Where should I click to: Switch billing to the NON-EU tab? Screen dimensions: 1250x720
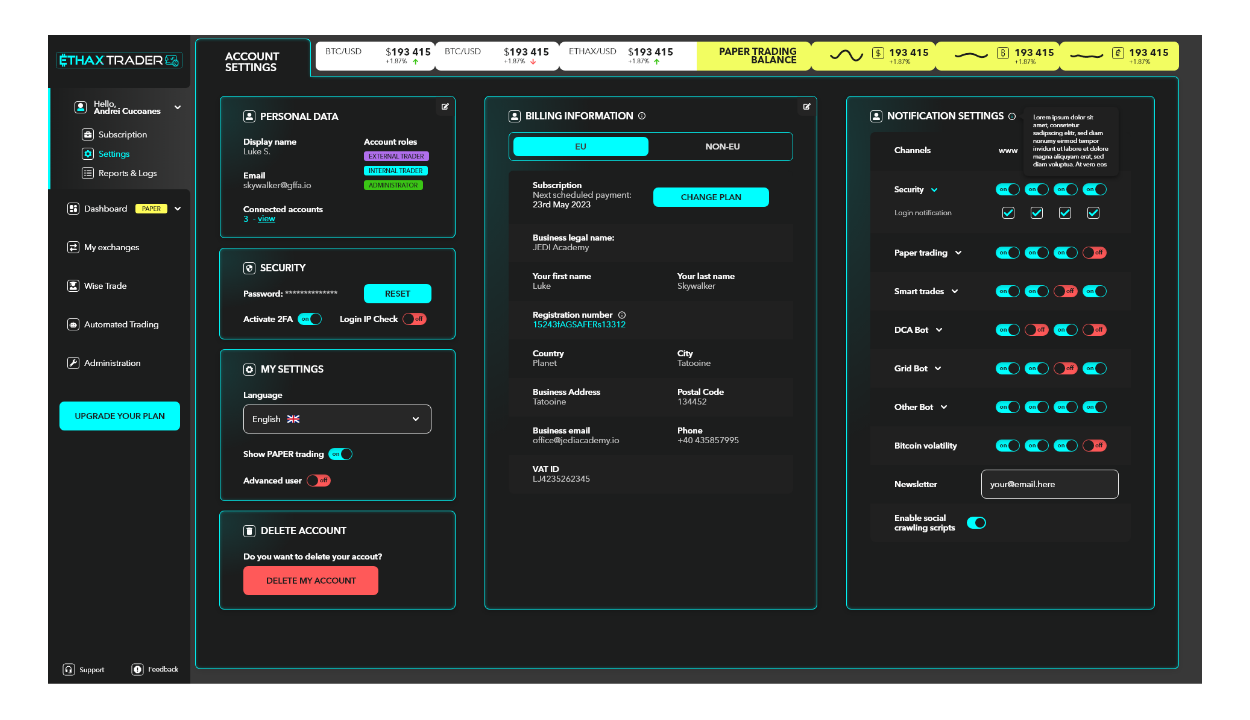721,146
